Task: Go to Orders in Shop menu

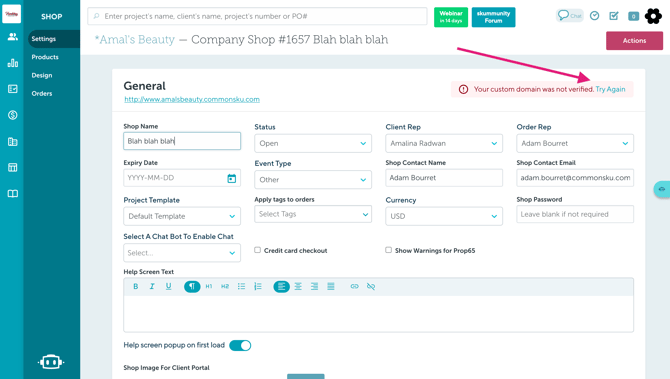Action: 42,94
